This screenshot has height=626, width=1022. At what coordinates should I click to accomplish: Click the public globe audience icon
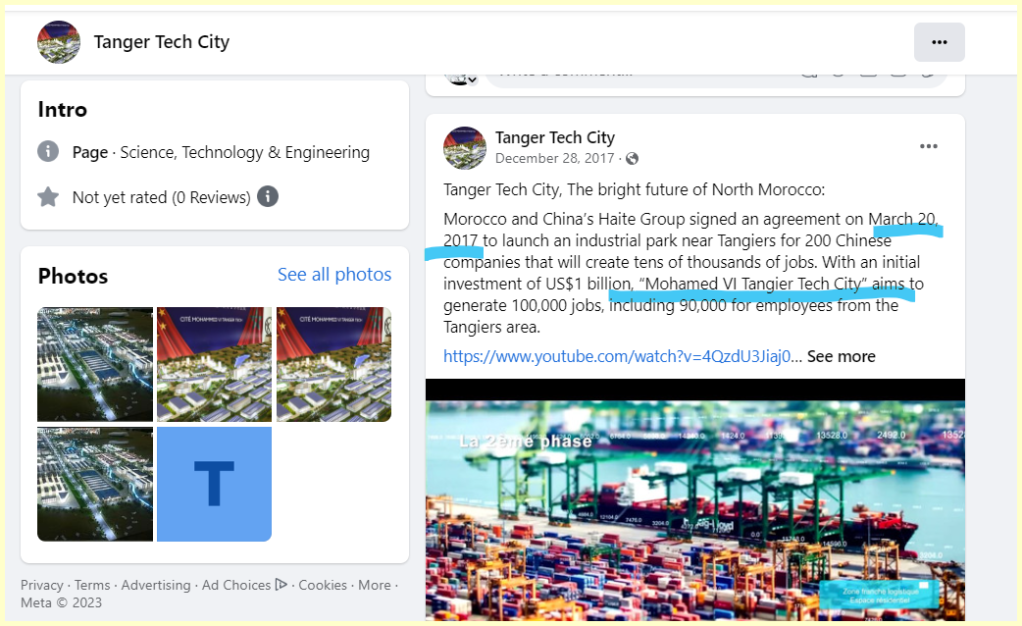coord(632,159)
